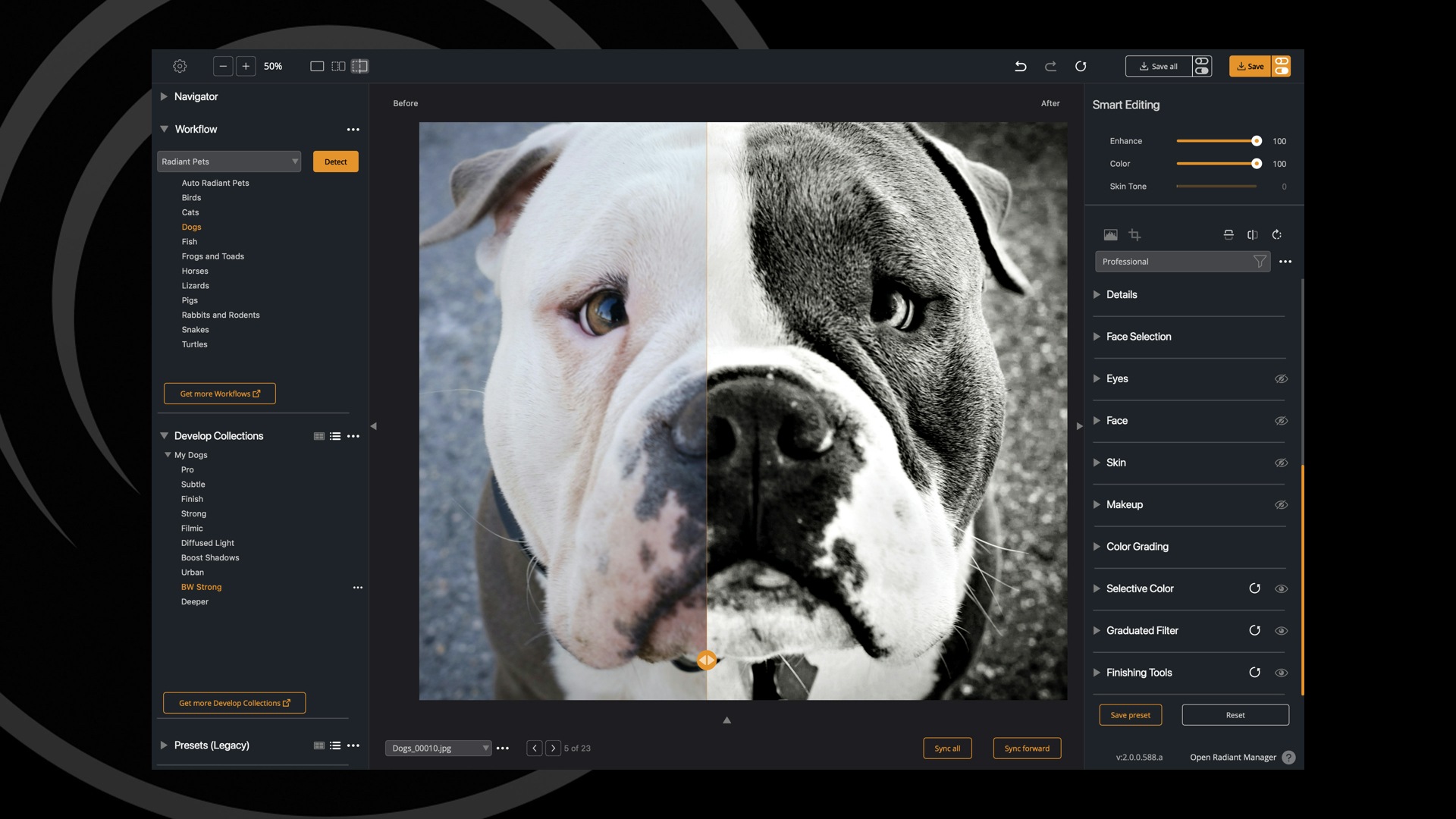Open file name three-dot menu
This screenshot has width=1456, height=819.
click(503, 748)
